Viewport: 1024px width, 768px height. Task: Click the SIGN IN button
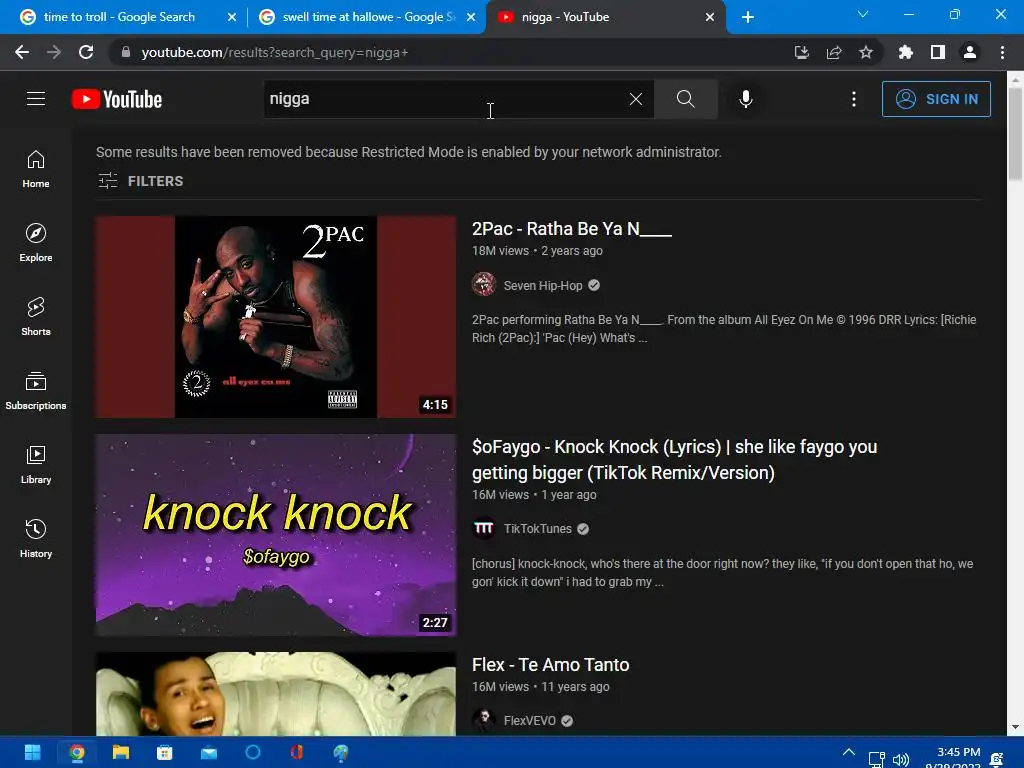pos(936,99)
